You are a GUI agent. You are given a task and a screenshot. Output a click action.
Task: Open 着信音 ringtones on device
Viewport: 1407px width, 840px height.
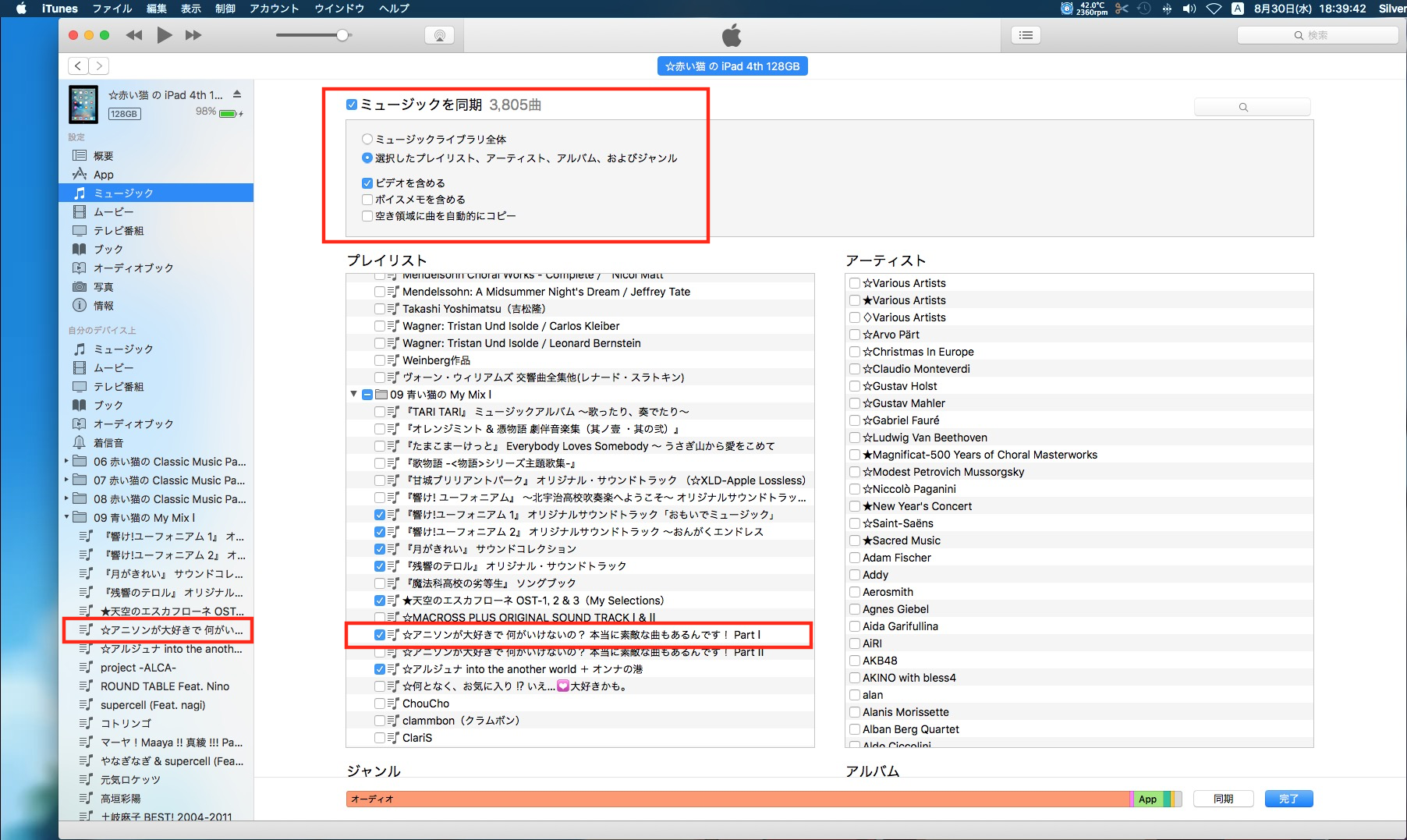[x=108, y=443]
